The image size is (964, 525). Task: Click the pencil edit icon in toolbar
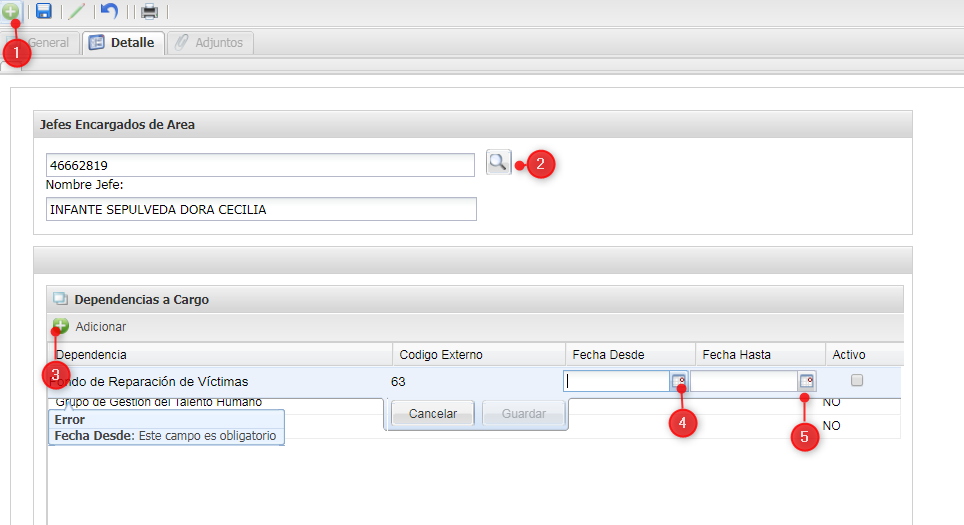[x=76, y=12]
